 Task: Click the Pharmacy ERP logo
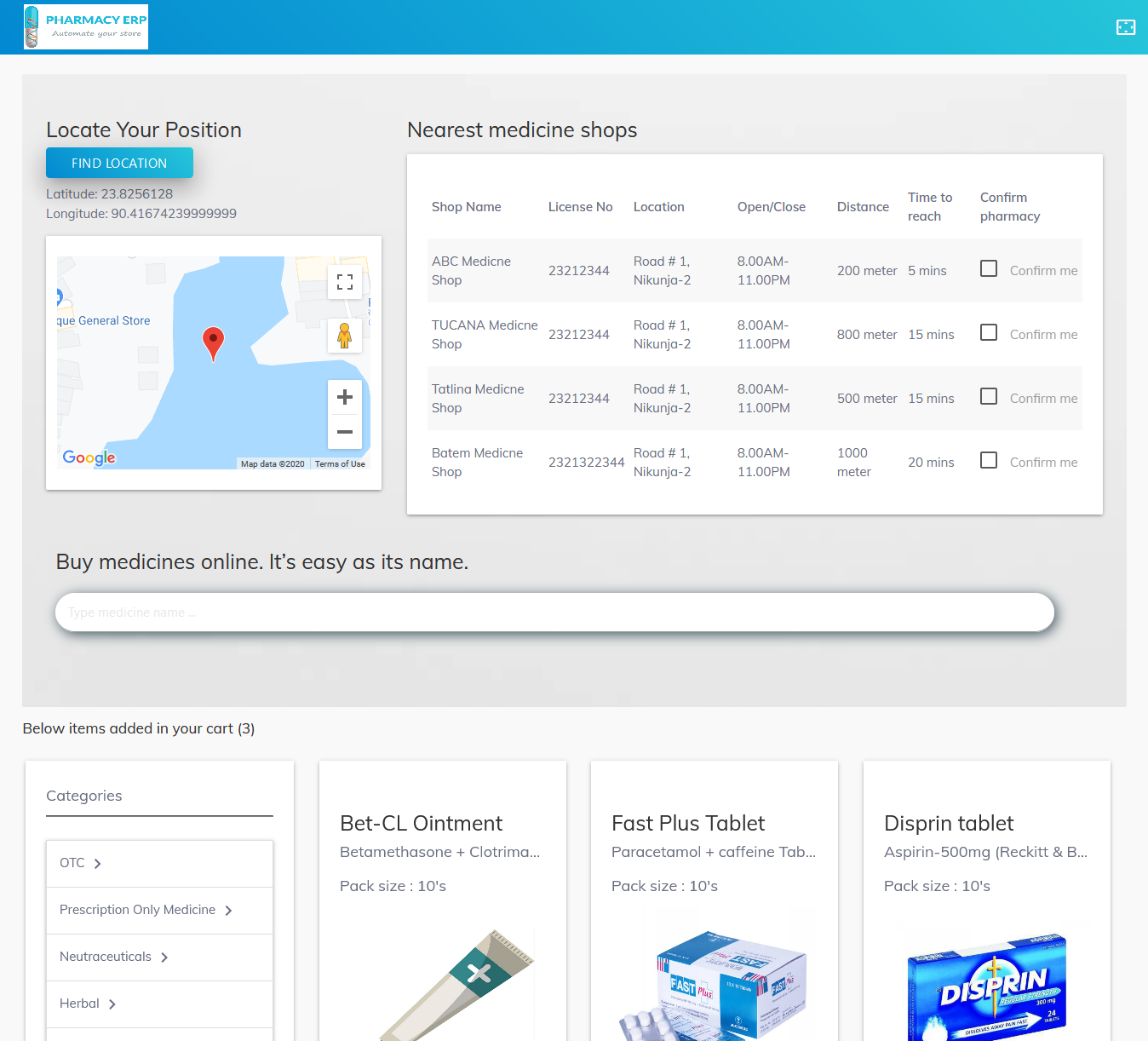click(x=86, y=26)
